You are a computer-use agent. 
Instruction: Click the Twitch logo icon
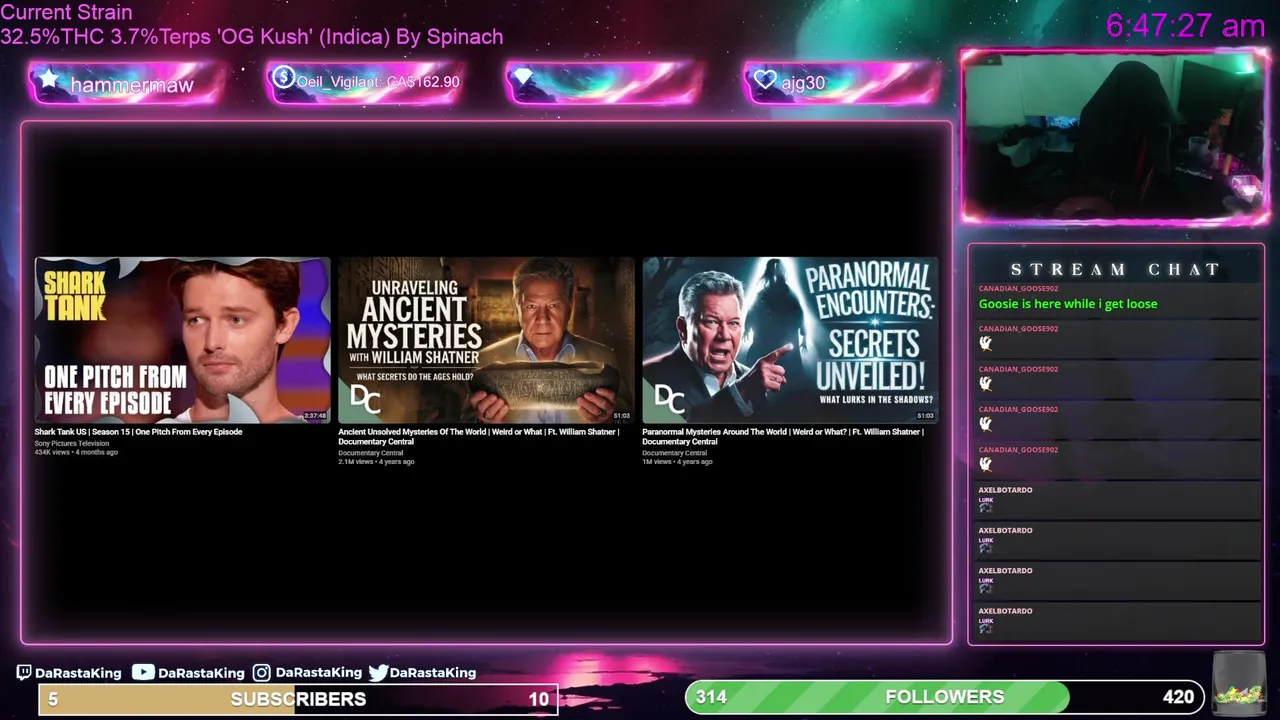pyautogui.click(x=24, y=673)
